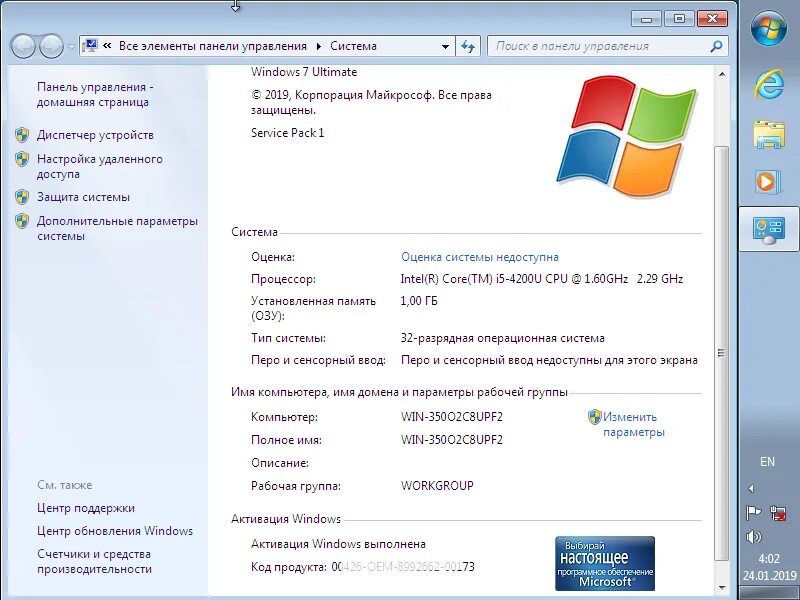The height and width of the screenshot is (600, 800).
Task: Click the Action Center flag tray icon
Action: click(x=754, y=512)
